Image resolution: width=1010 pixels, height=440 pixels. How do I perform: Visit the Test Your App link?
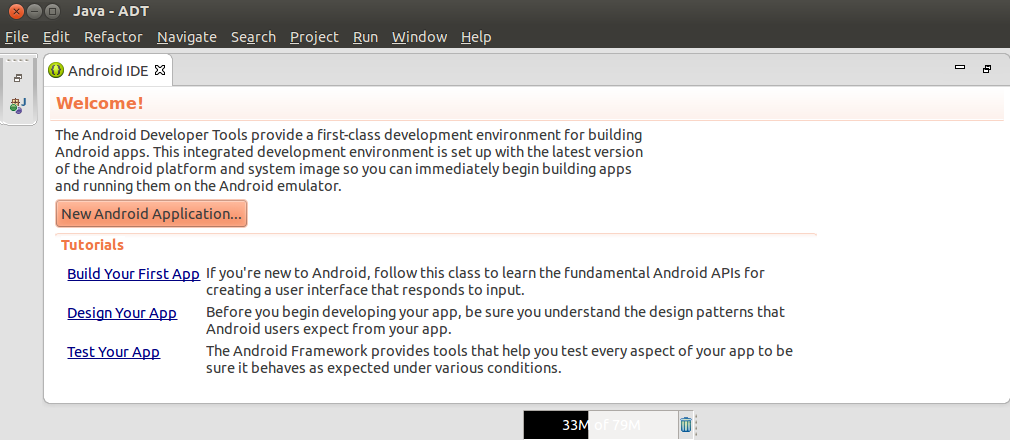tap(113, 352)
